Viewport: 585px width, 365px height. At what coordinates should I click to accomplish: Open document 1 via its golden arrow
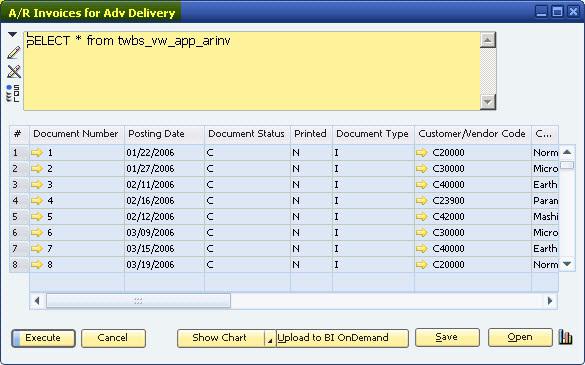(37, 152)
